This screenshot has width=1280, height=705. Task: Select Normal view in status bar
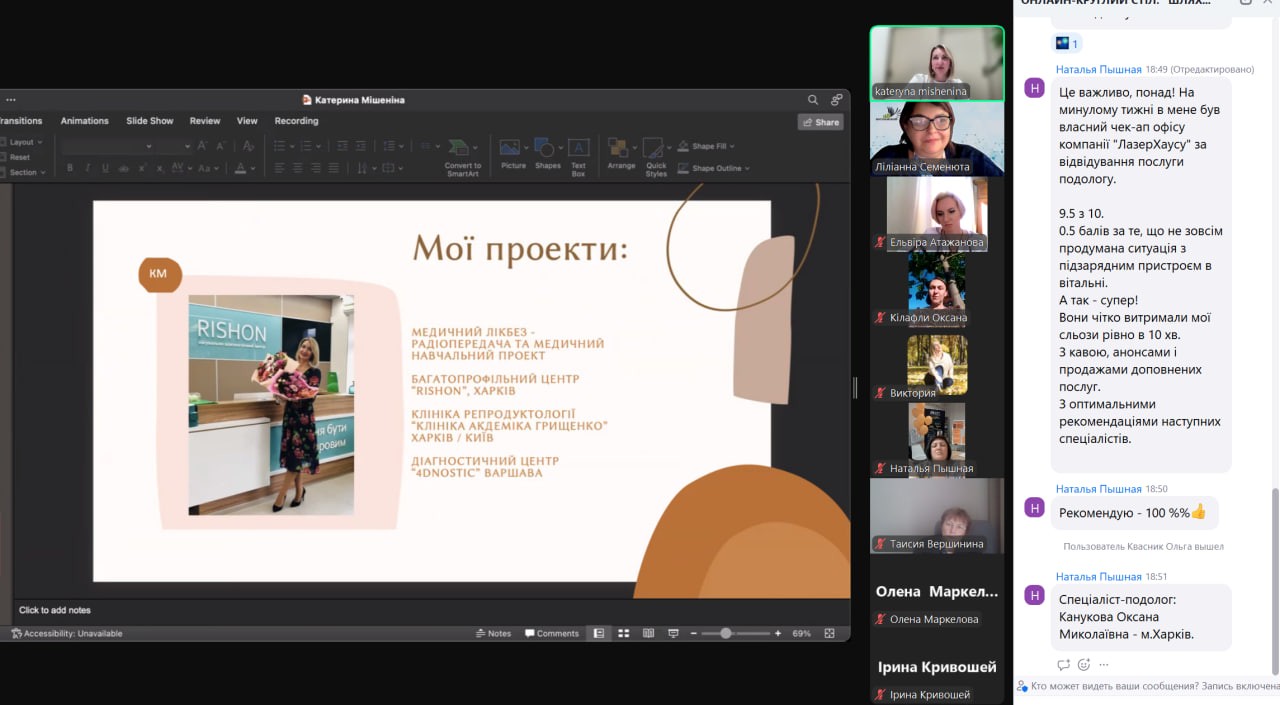click(598, 633)
